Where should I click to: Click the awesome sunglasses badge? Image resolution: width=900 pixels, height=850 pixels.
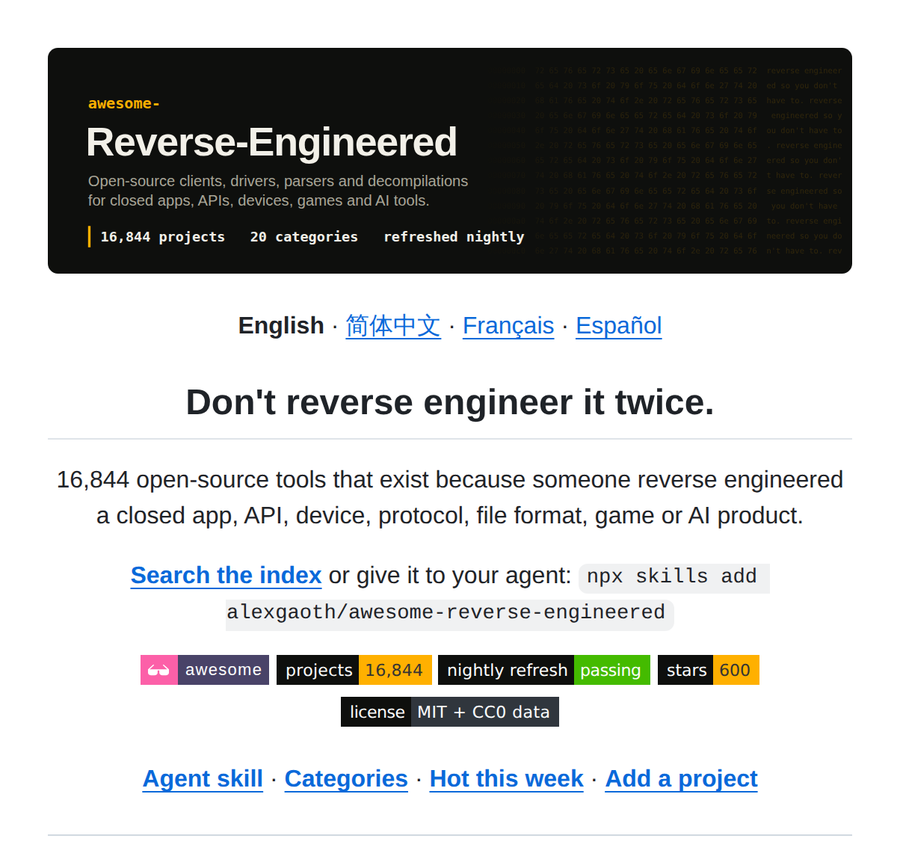(x=205, y=670)
